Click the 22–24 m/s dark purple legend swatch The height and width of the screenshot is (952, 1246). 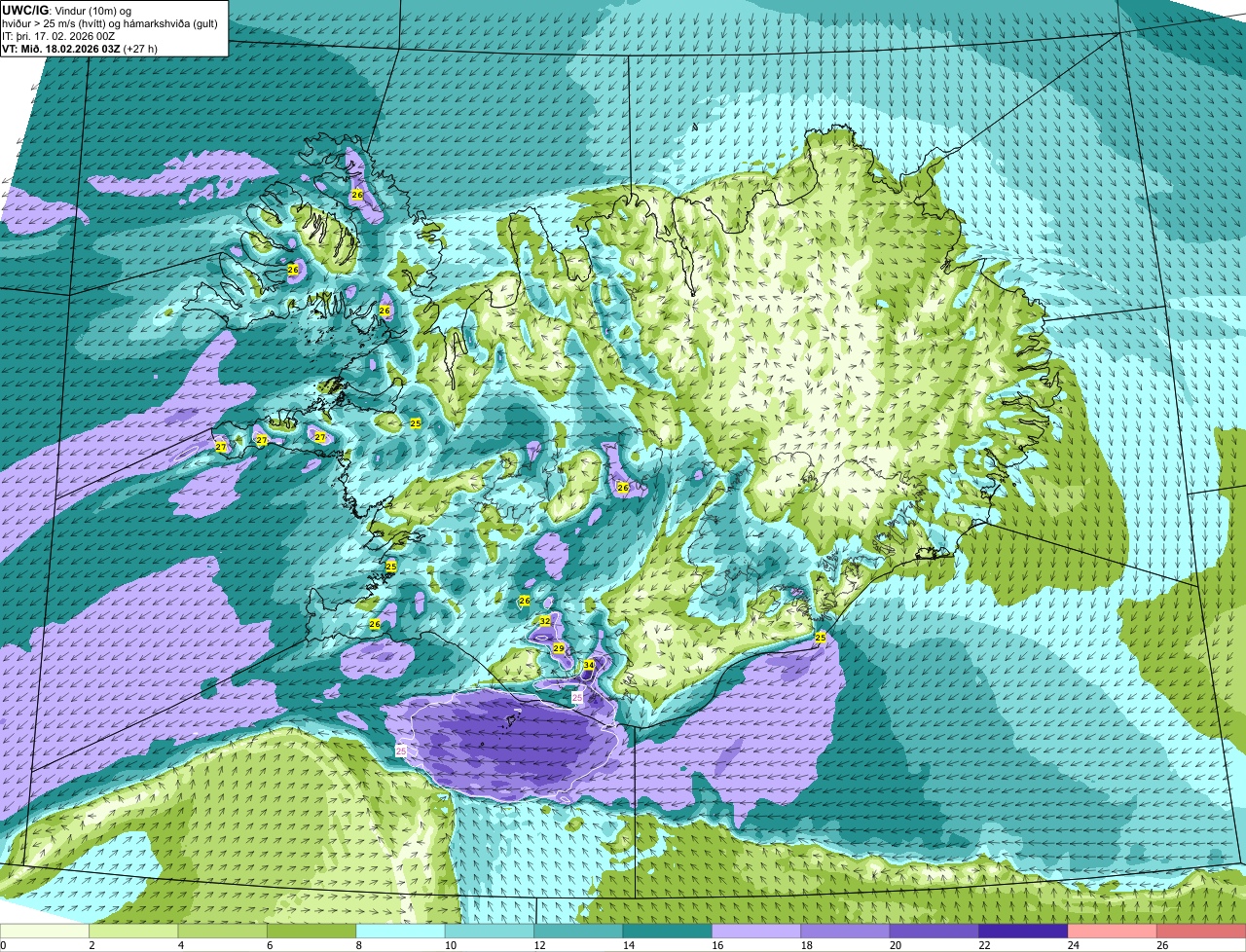point(1024,931)
